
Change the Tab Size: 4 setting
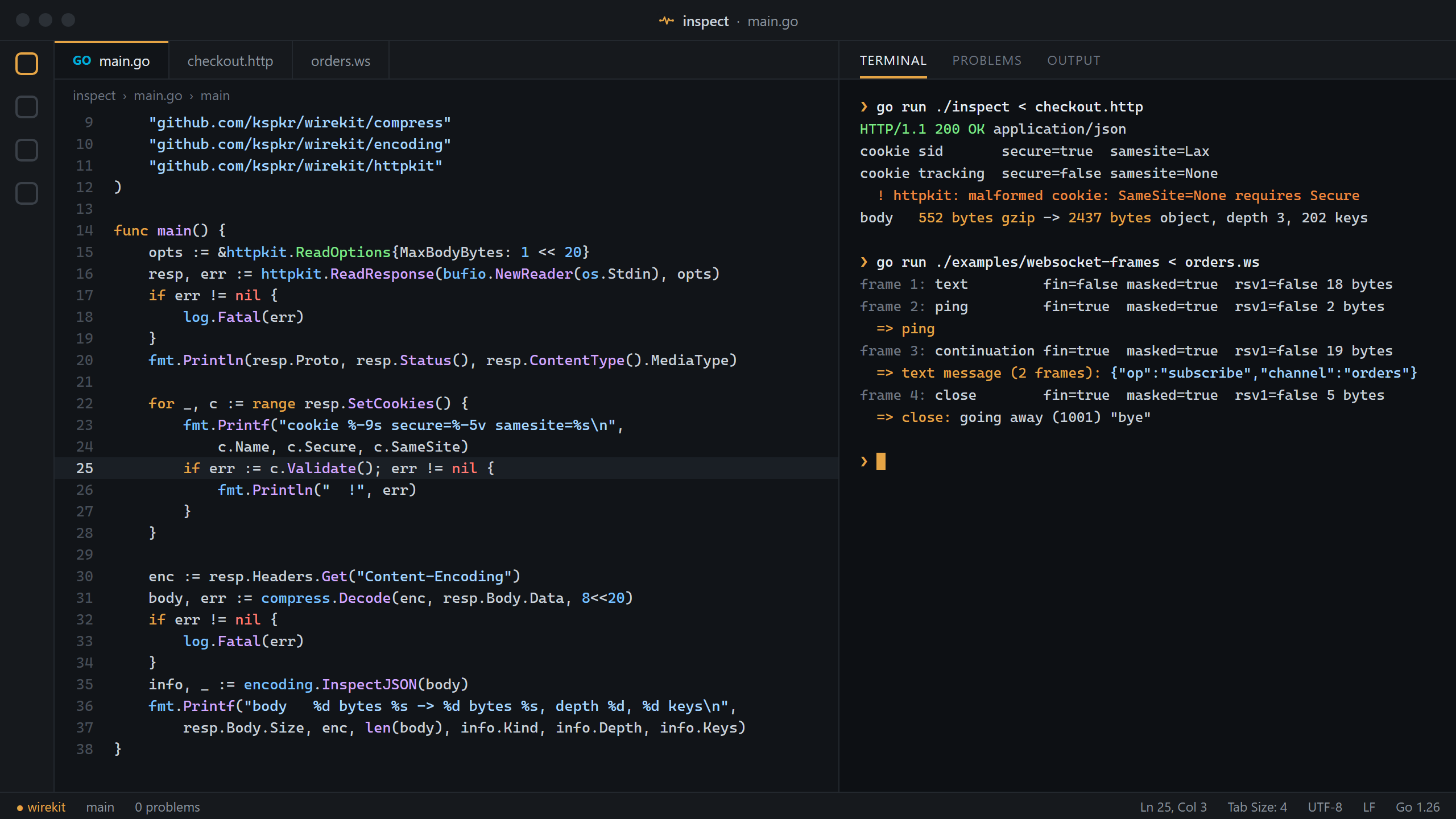(x=1257, y=807)
